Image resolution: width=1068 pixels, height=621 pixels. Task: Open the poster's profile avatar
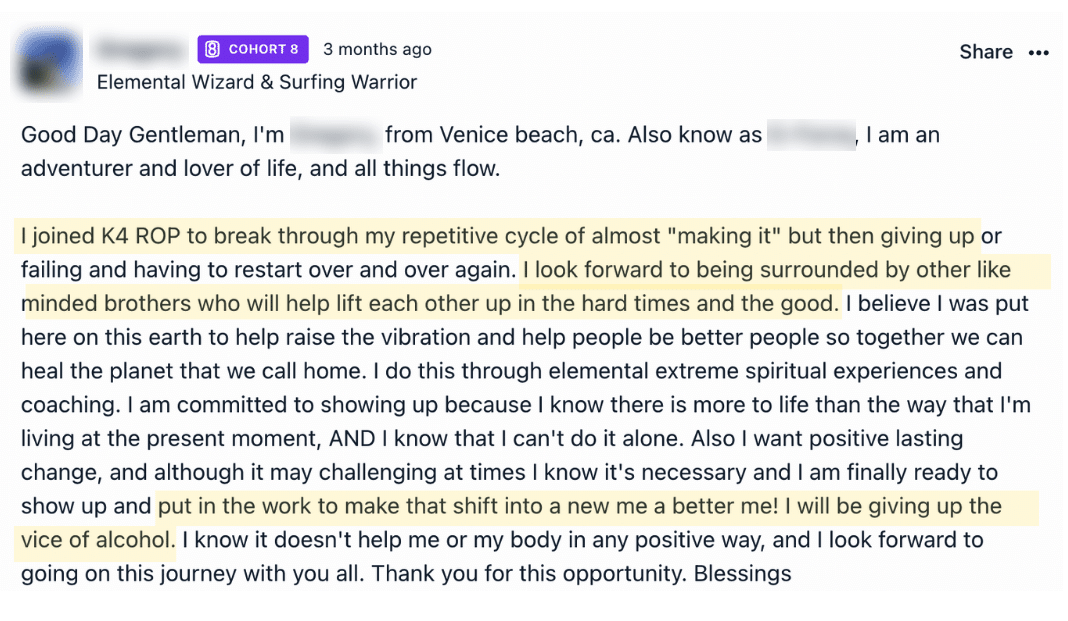tap(50, 63)
